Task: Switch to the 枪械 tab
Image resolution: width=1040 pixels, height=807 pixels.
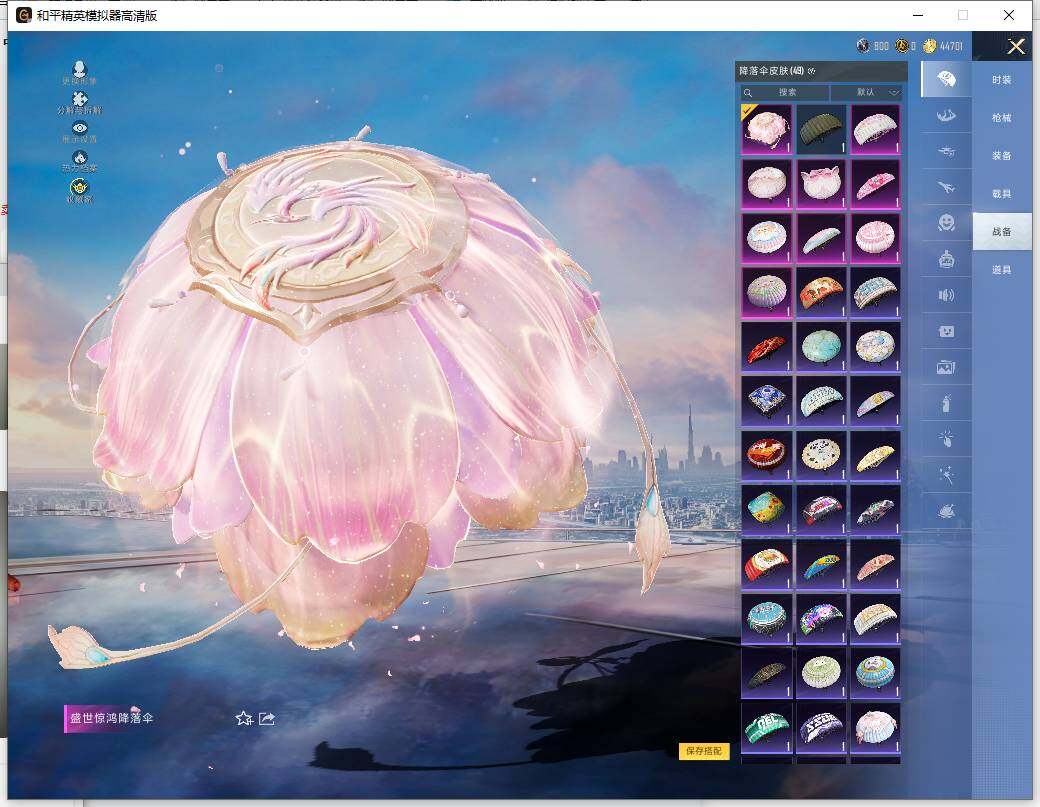Action: [1002, 117]
